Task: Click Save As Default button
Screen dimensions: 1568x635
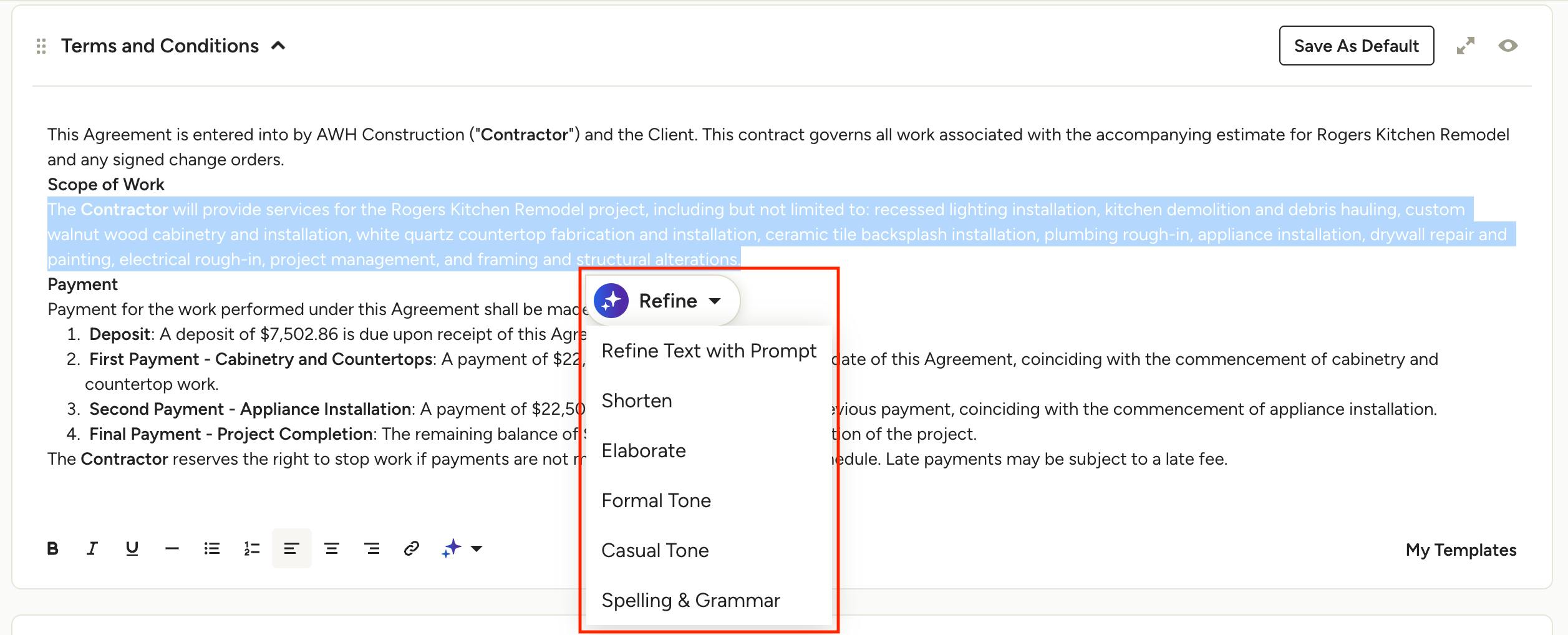Action: (x=1357, y=46)
